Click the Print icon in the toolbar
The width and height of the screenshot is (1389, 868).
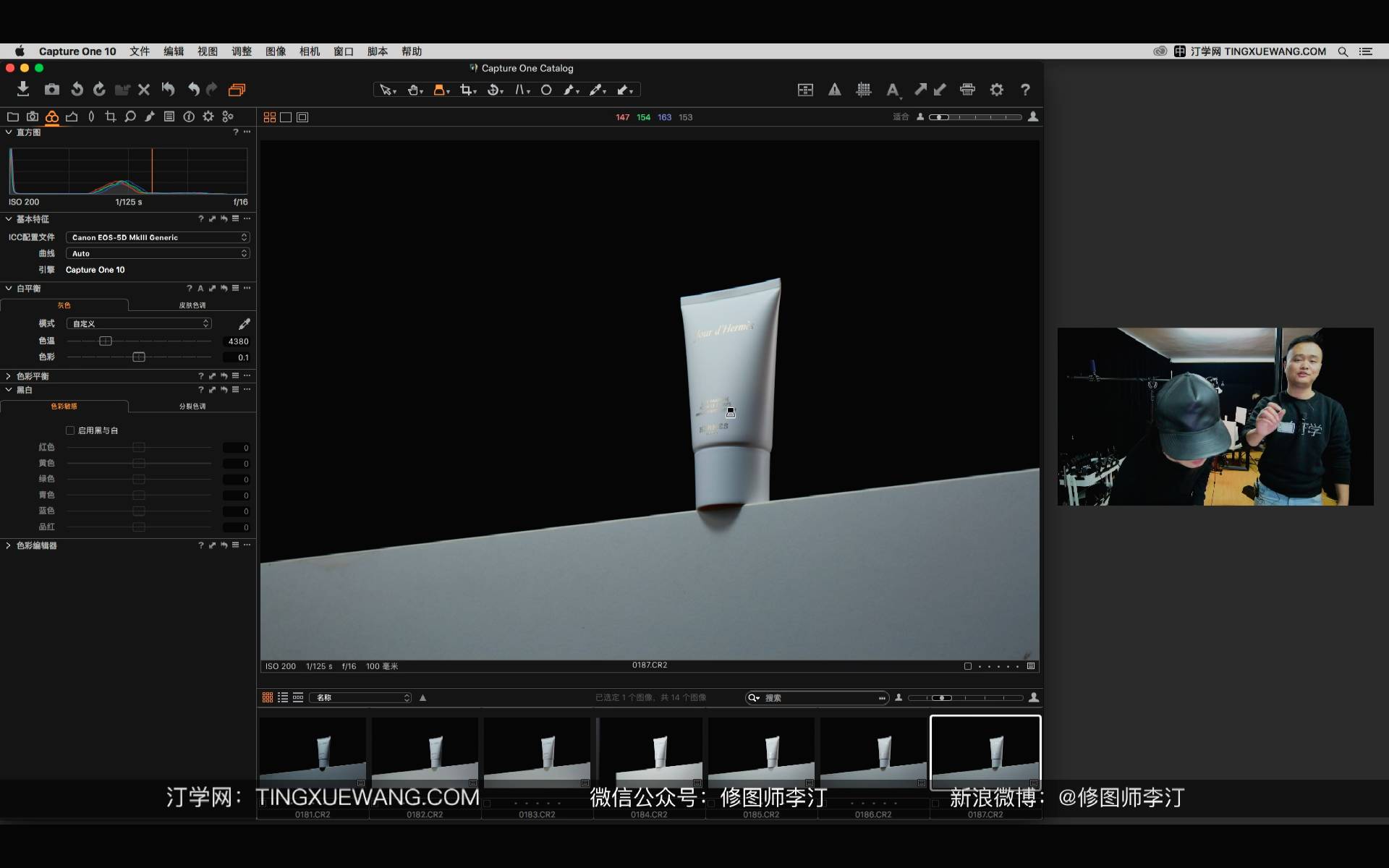[x=967, y=89]
